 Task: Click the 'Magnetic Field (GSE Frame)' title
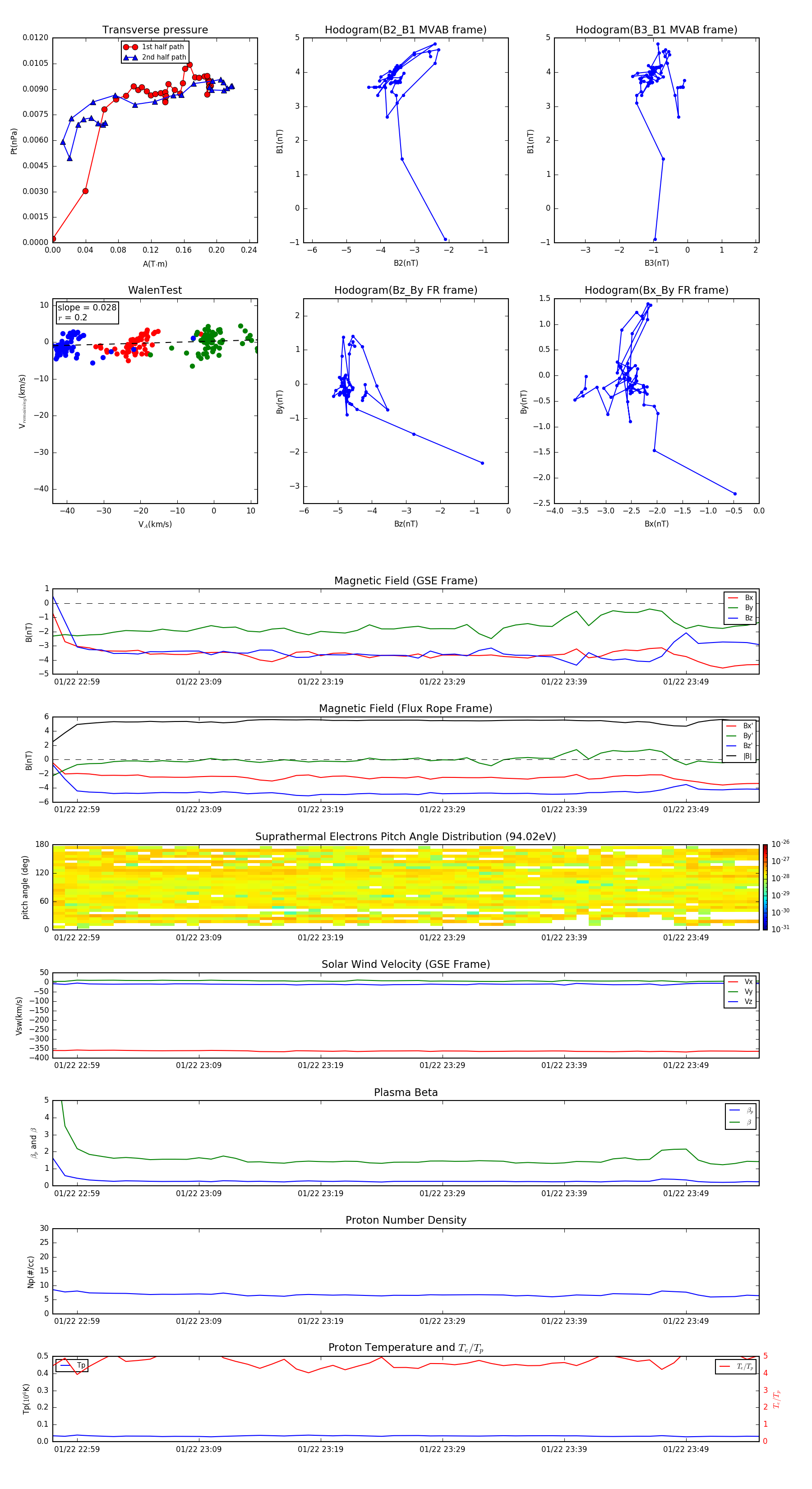click(x=406, y=580)
